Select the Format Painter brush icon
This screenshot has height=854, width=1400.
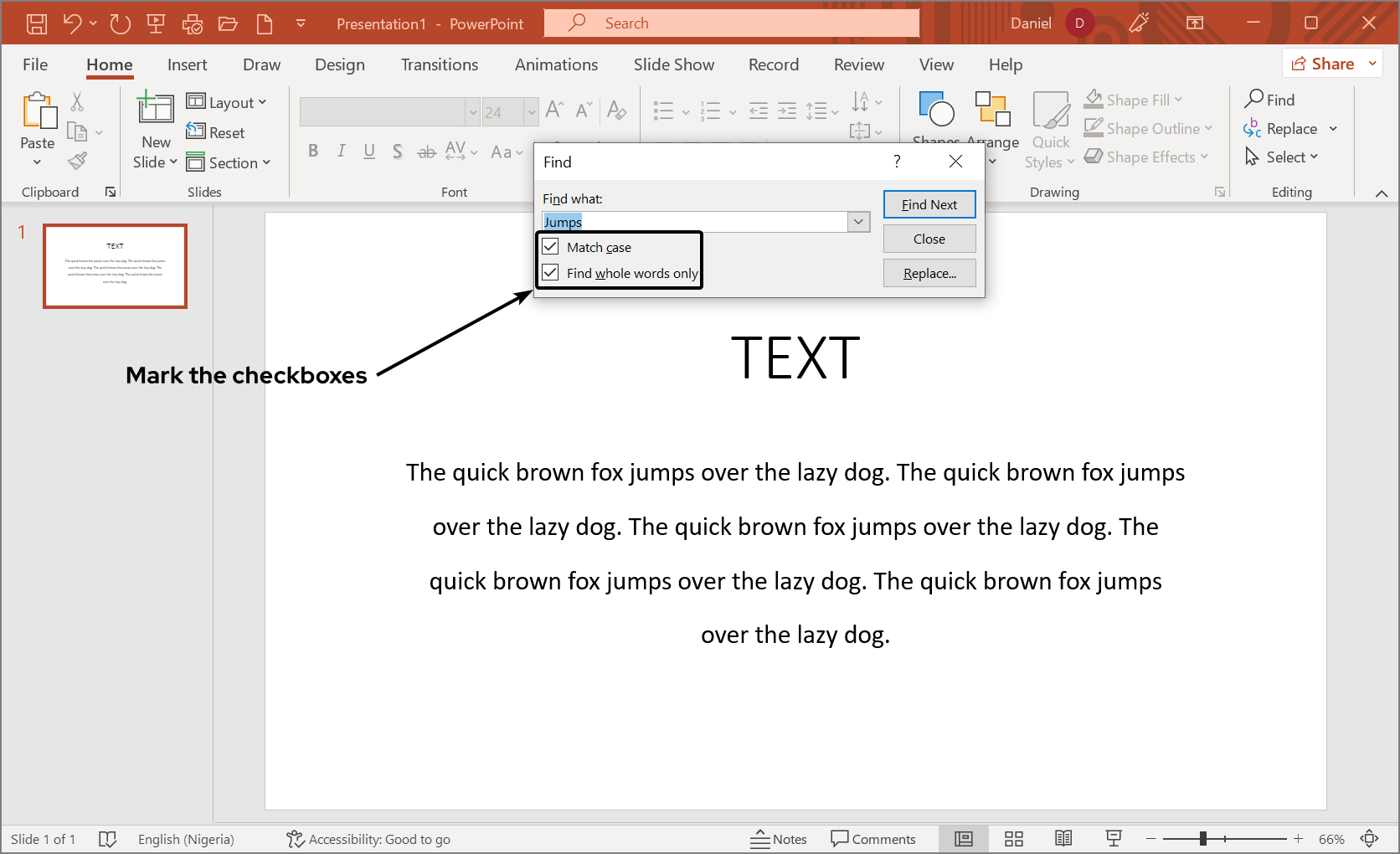78,161
